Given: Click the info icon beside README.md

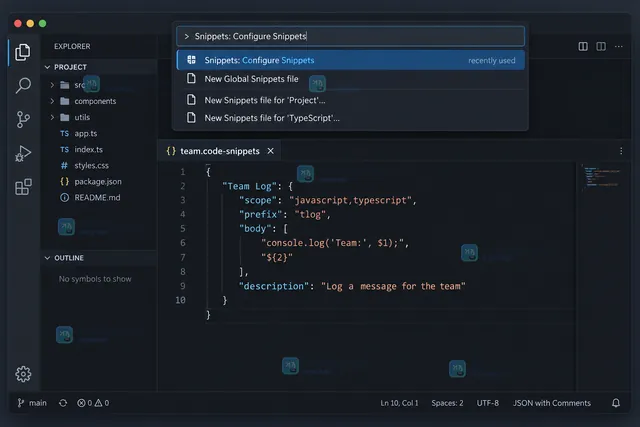Looking at the screenshot, I should click(x=64, y=198).
